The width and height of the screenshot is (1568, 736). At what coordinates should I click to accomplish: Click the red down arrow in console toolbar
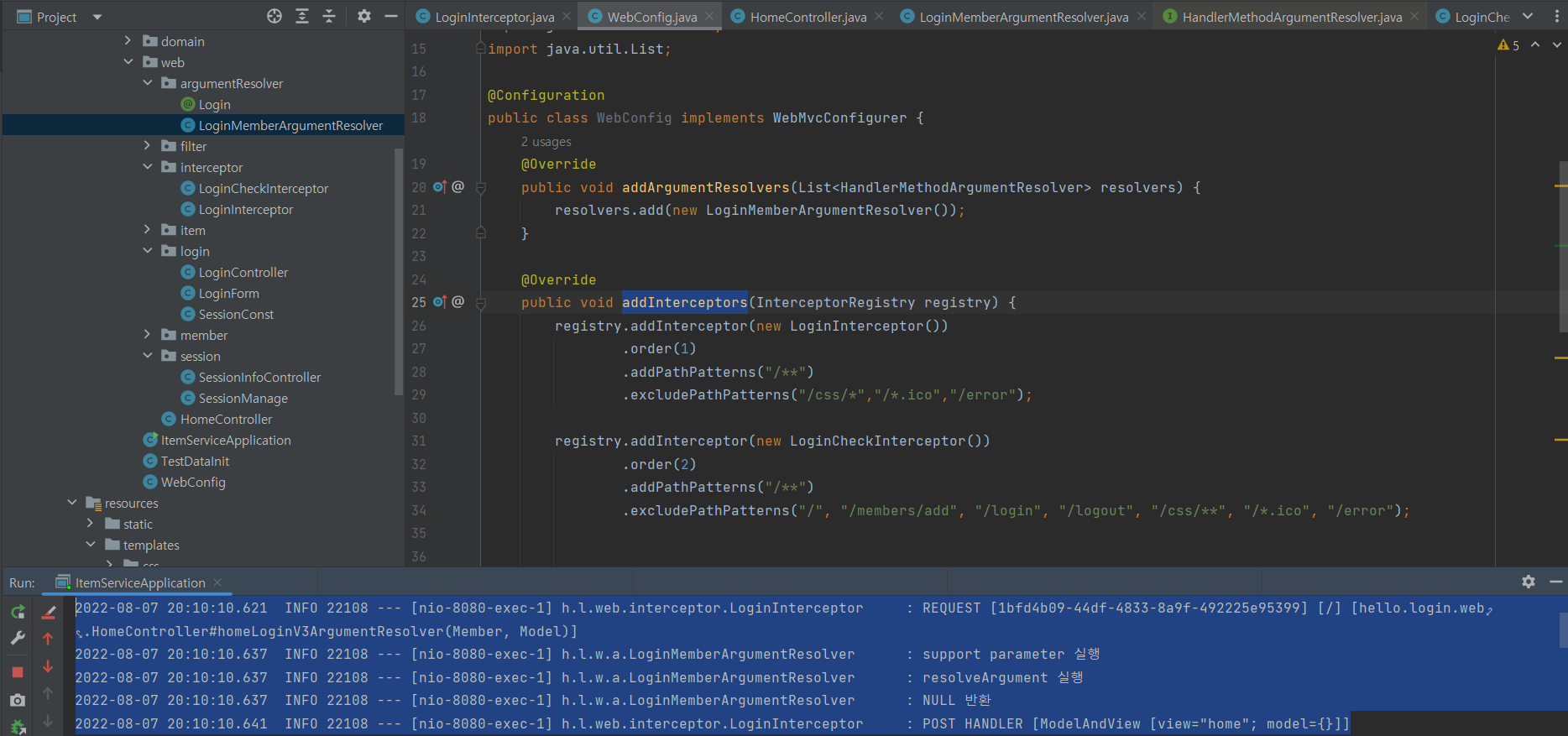pyautogui.click(x=48, y=666)
